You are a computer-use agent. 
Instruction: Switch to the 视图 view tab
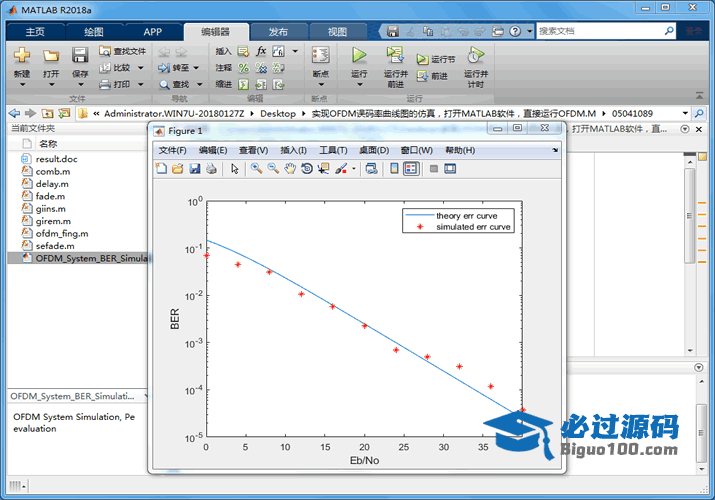[337, 32]
